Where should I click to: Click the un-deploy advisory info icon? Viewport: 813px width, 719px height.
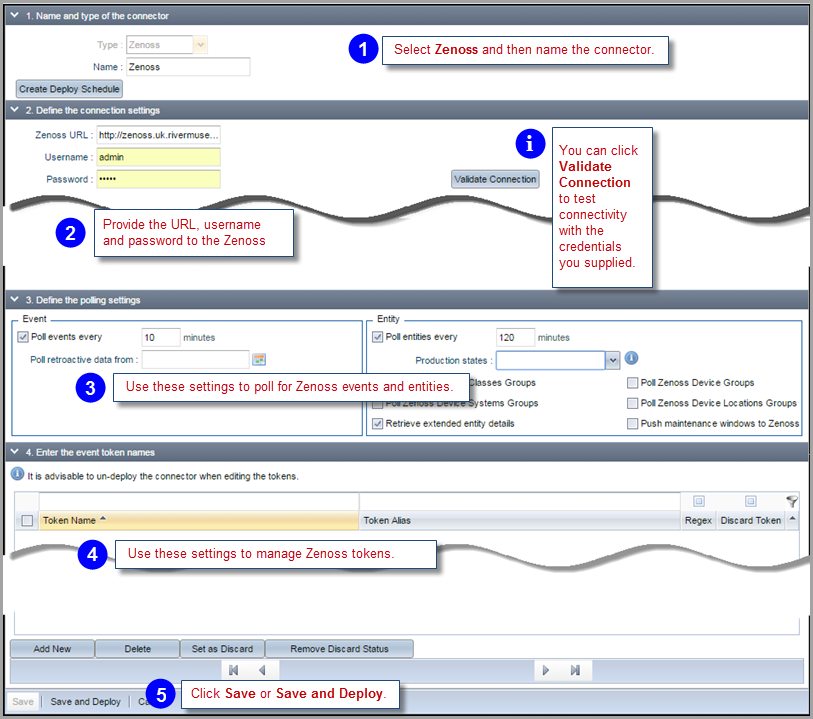tap(18, 474)
